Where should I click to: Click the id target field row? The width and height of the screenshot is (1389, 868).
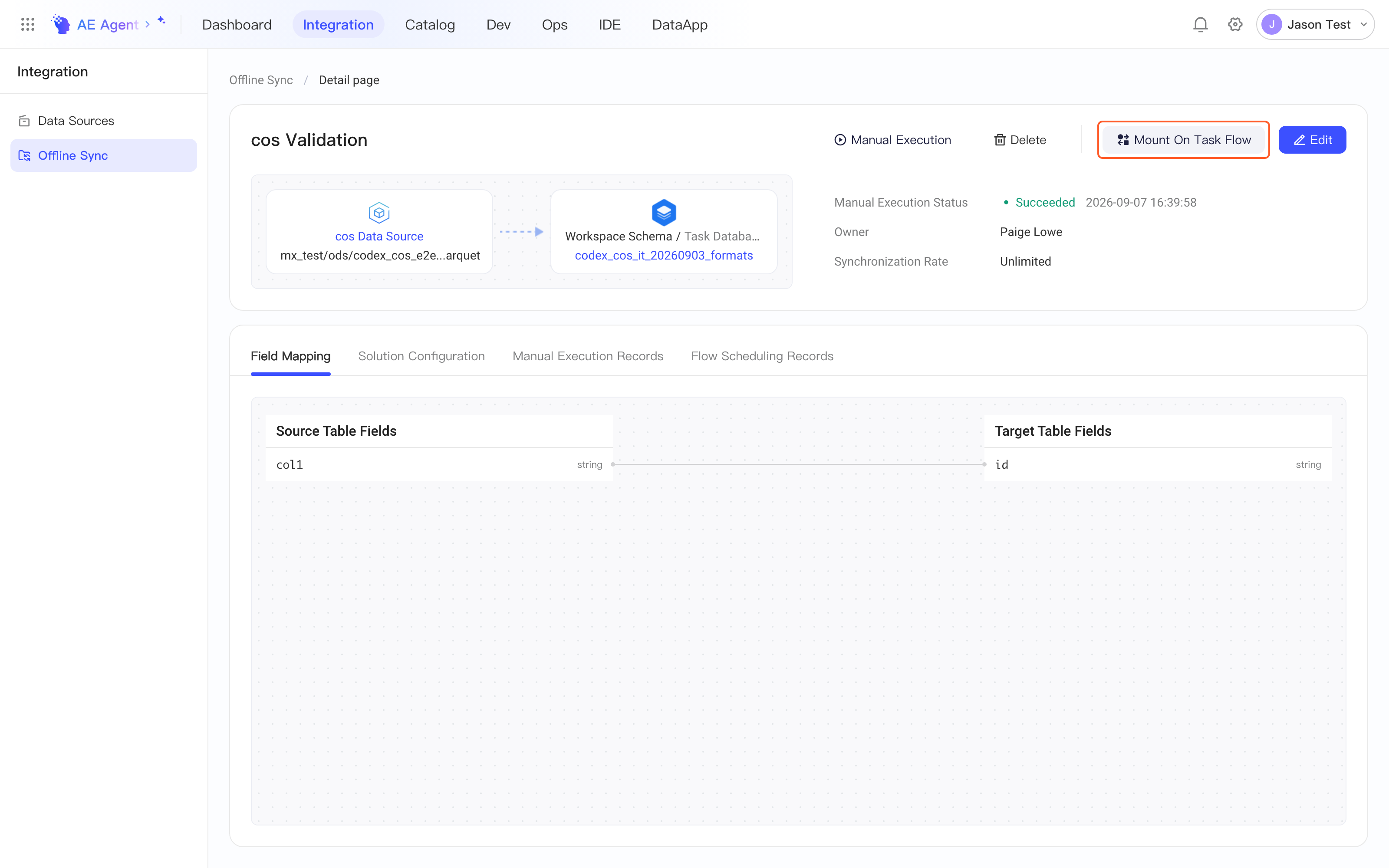point(1158,464)
